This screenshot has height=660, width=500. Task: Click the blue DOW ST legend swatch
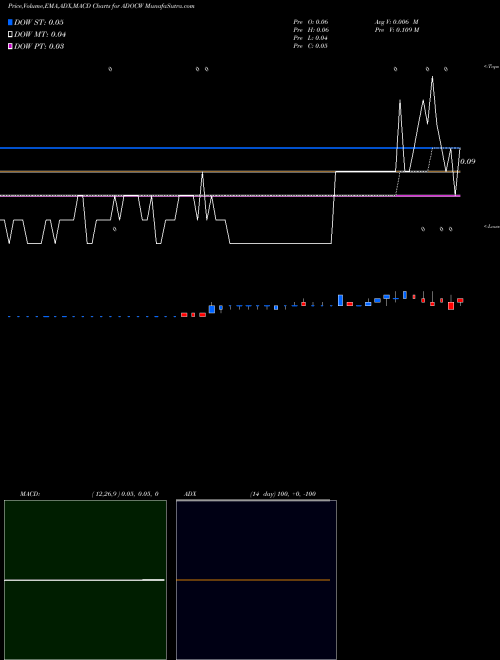[10, 22]
